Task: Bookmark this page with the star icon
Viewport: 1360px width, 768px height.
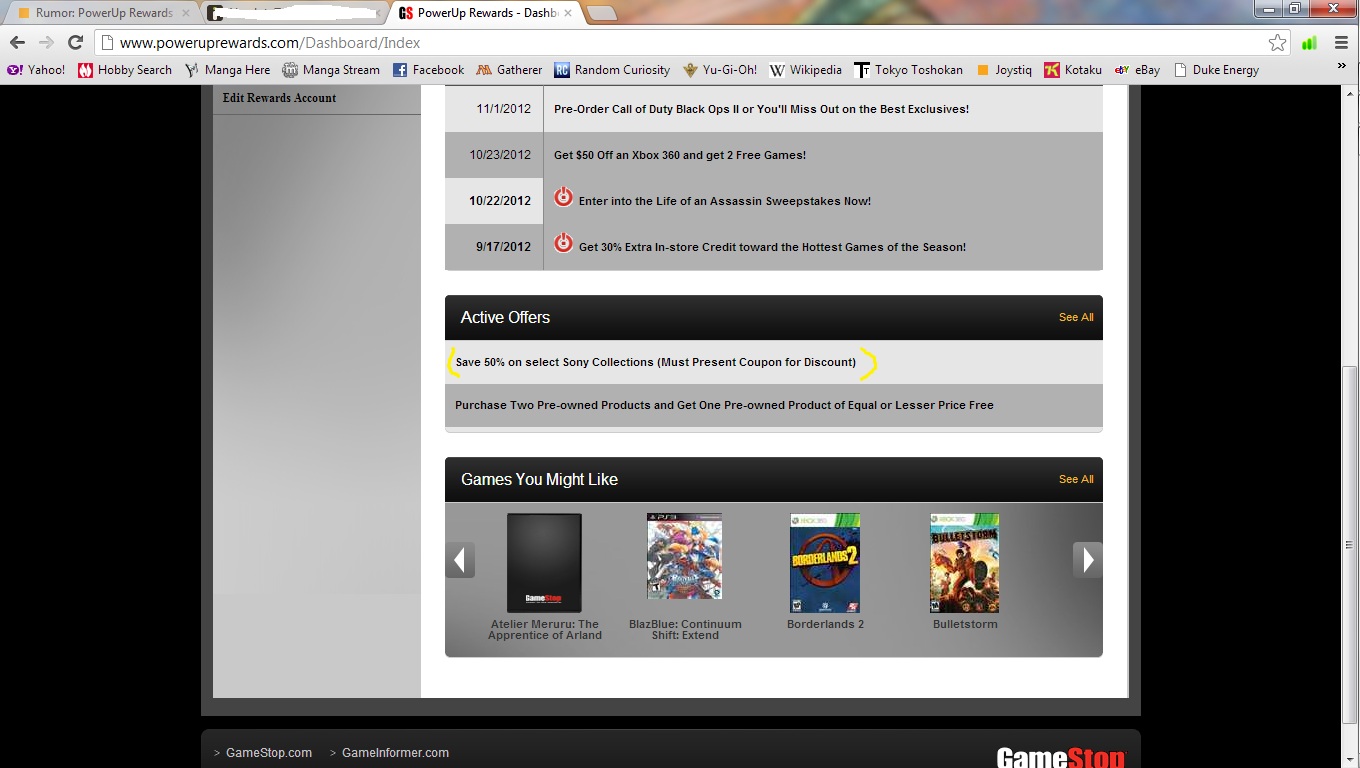Action: (x=1277, y=43)
